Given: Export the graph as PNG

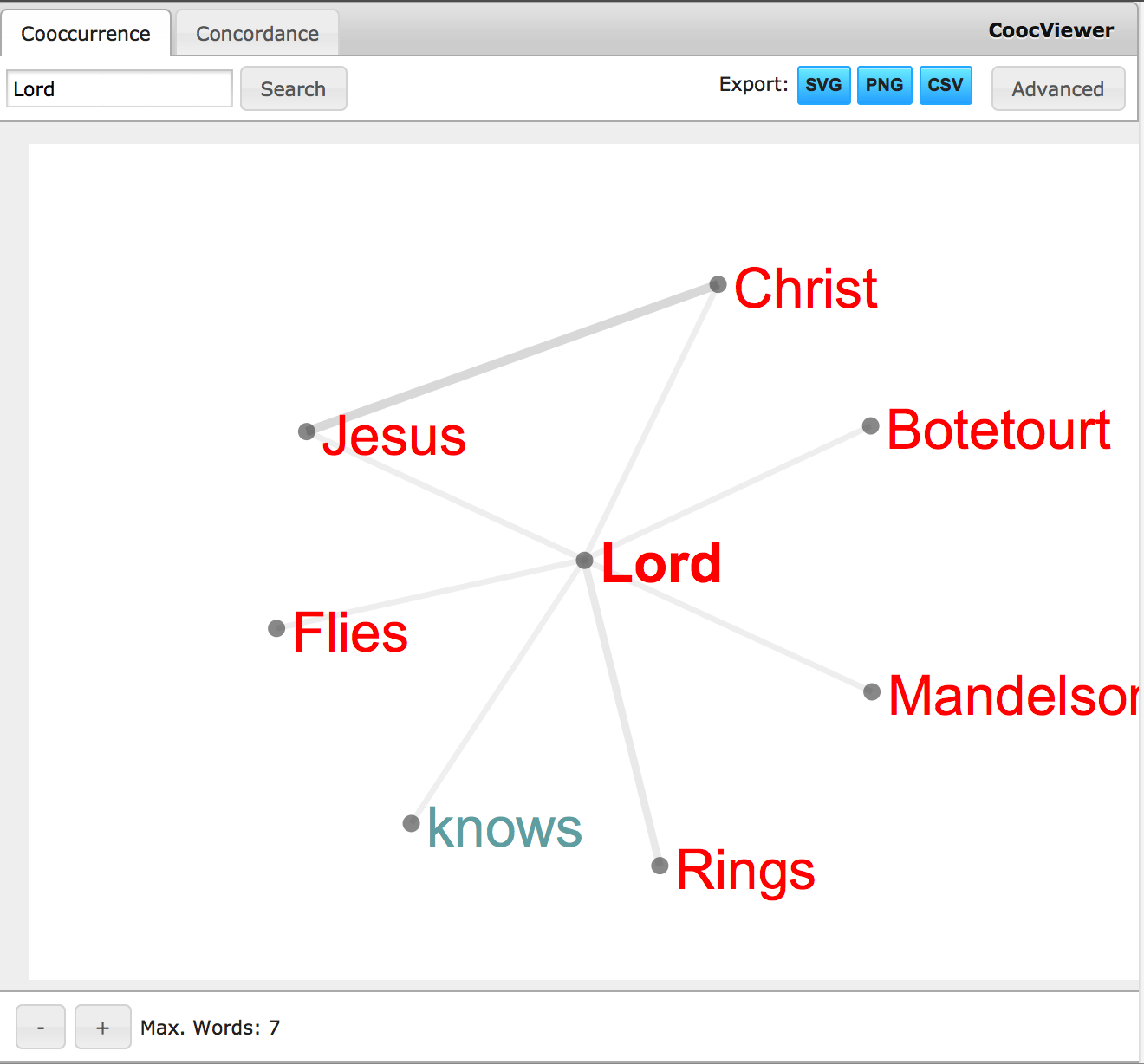Looking at the screenshot, I should pyautogui.click(x=884, y=85).
